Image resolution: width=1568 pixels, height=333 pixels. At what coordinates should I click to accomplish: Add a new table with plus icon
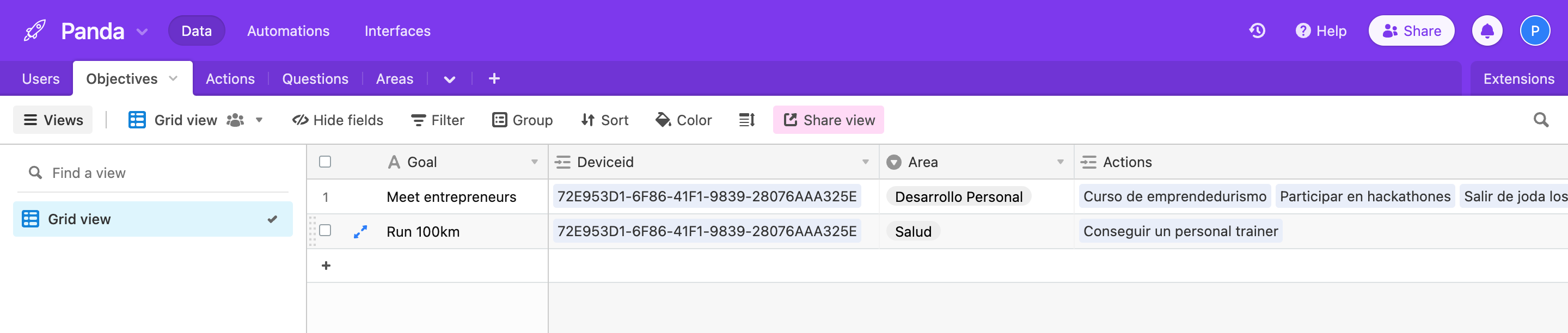tap(494, 78)
